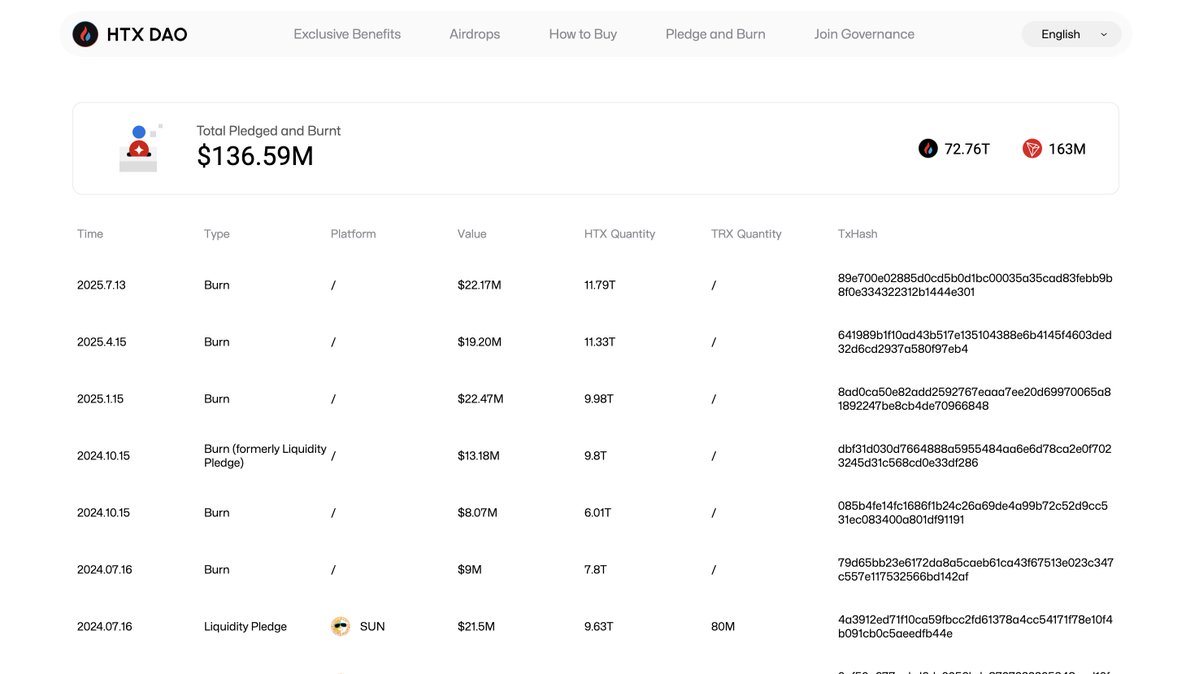Click the TRX token icon beside 163M
Viewport: 1199px width, 674px height.
click(x=1032, y=148)
